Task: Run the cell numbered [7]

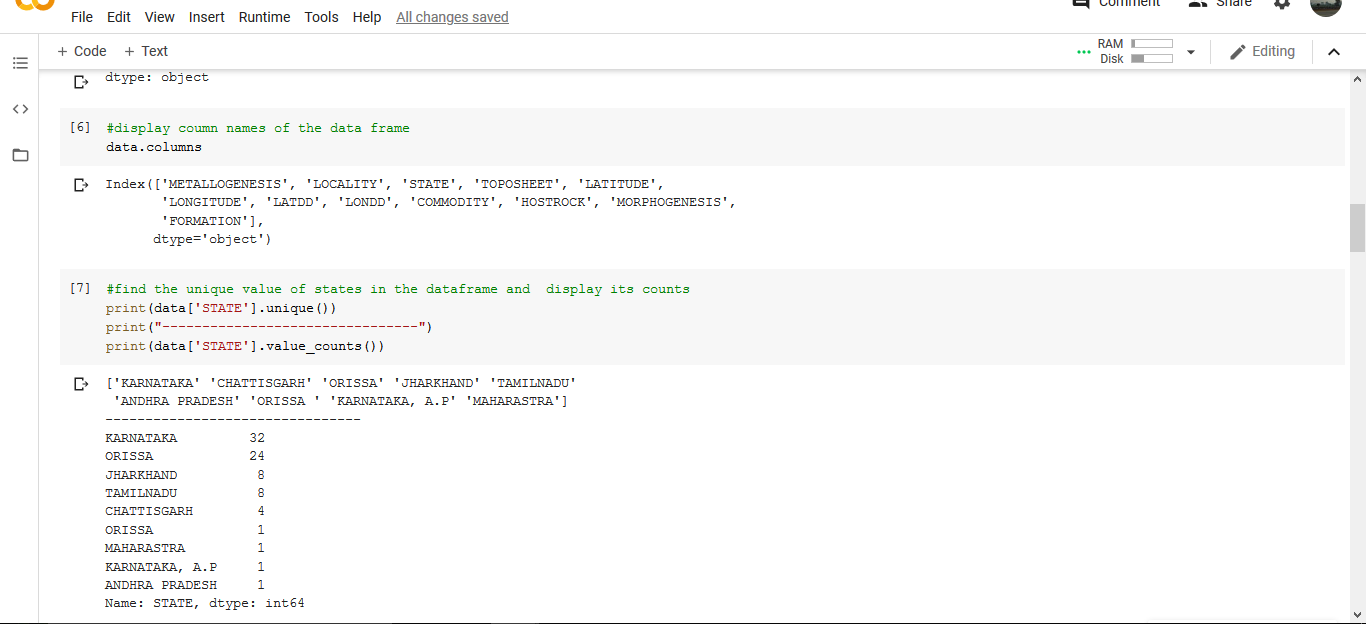Action: coord(79,288)
